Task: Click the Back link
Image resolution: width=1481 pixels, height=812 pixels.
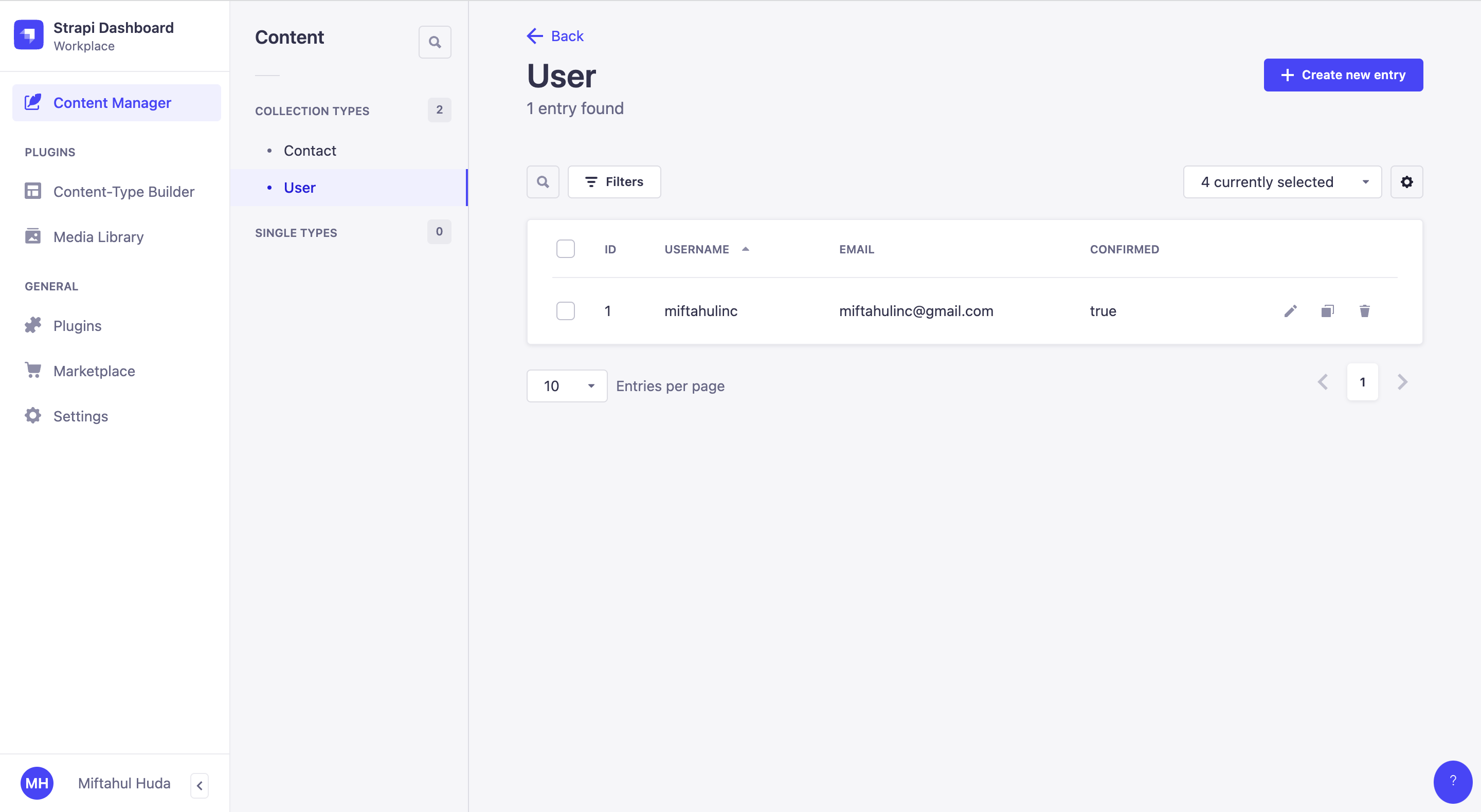Action: click(x=555, y=35)
